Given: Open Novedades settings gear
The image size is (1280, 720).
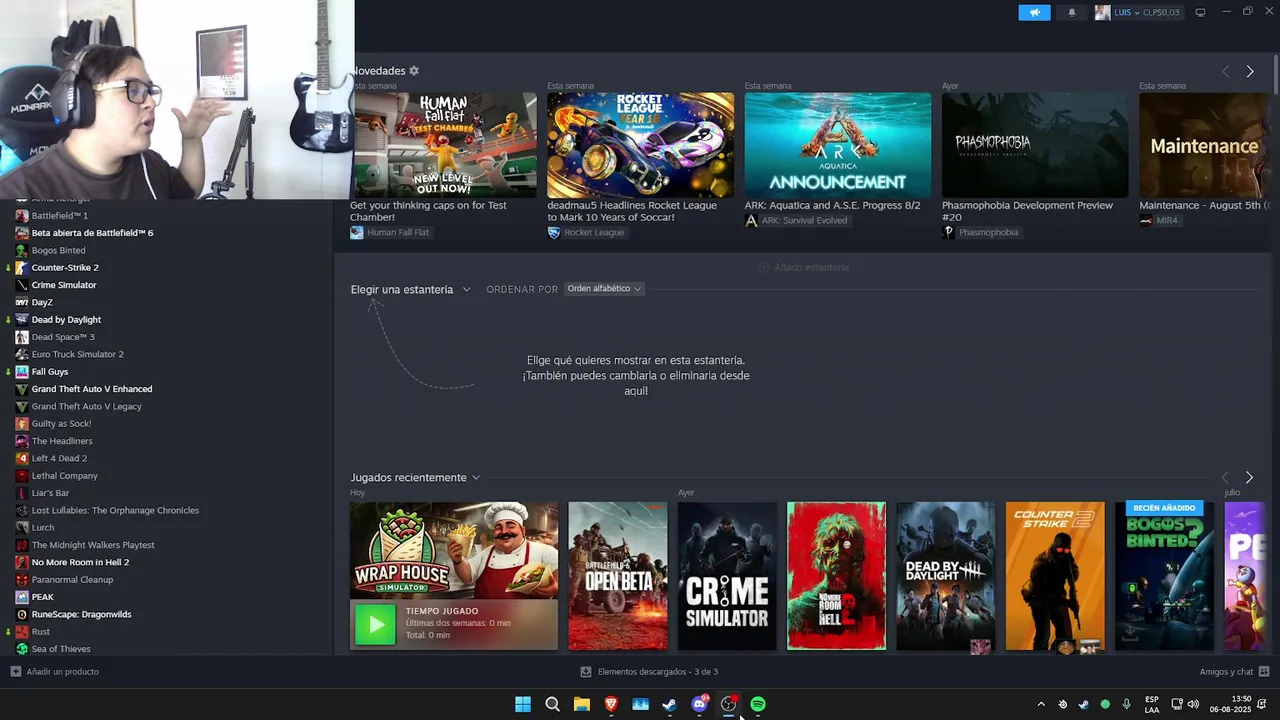Looking at the screenshot, I should [x=414, y=71].
